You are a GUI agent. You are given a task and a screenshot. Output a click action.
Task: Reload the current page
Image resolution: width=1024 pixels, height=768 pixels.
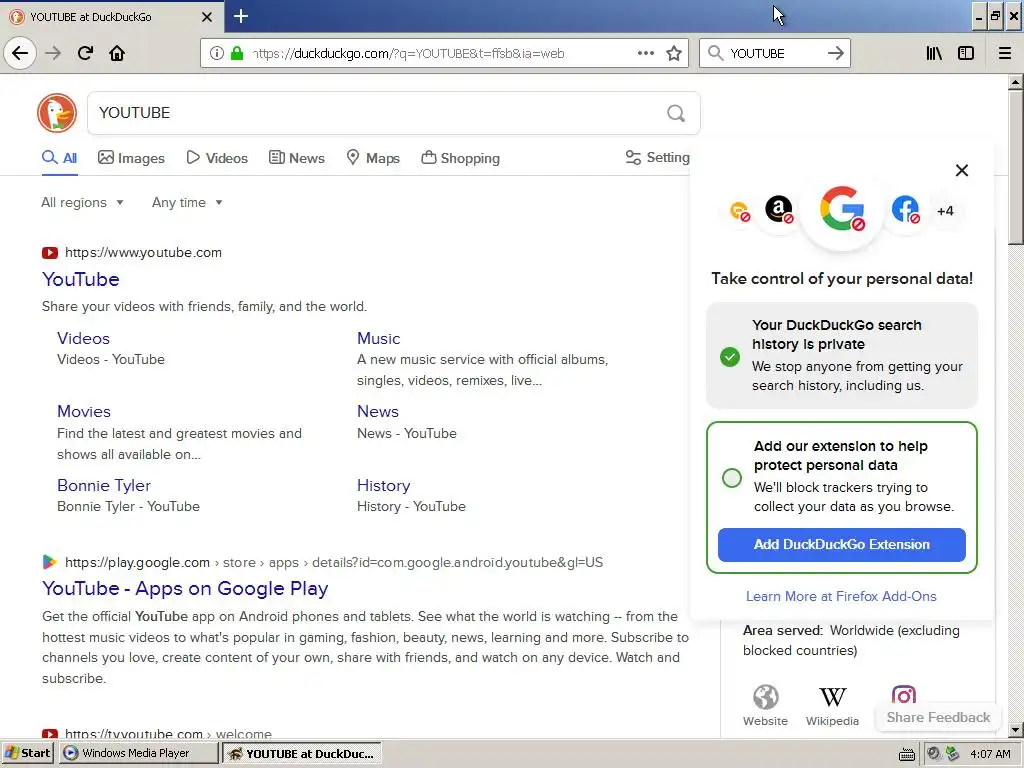pyautogui.click(x=85, y=53)
